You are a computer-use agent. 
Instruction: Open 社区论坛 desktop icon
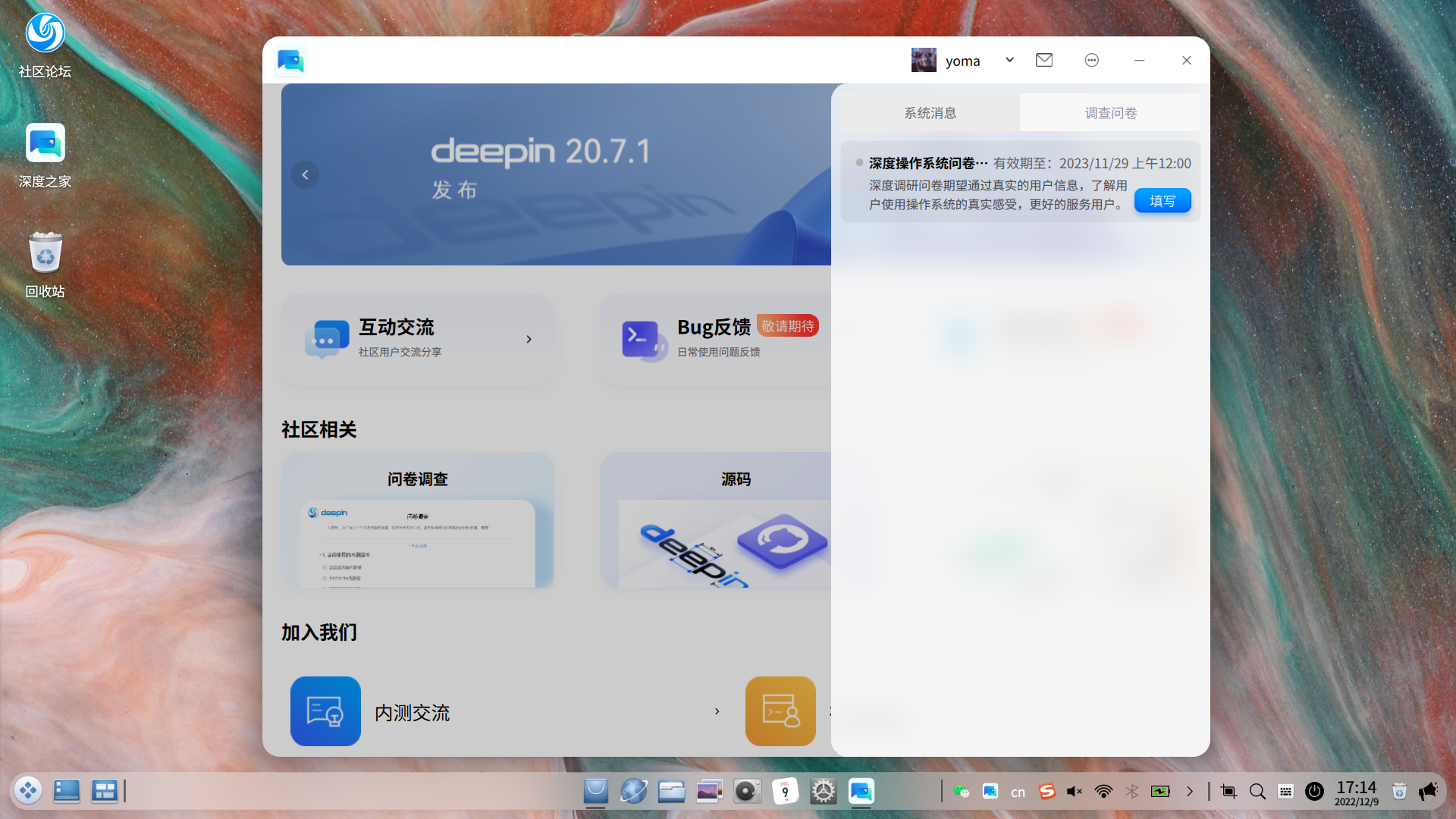[x=45, y=45]
